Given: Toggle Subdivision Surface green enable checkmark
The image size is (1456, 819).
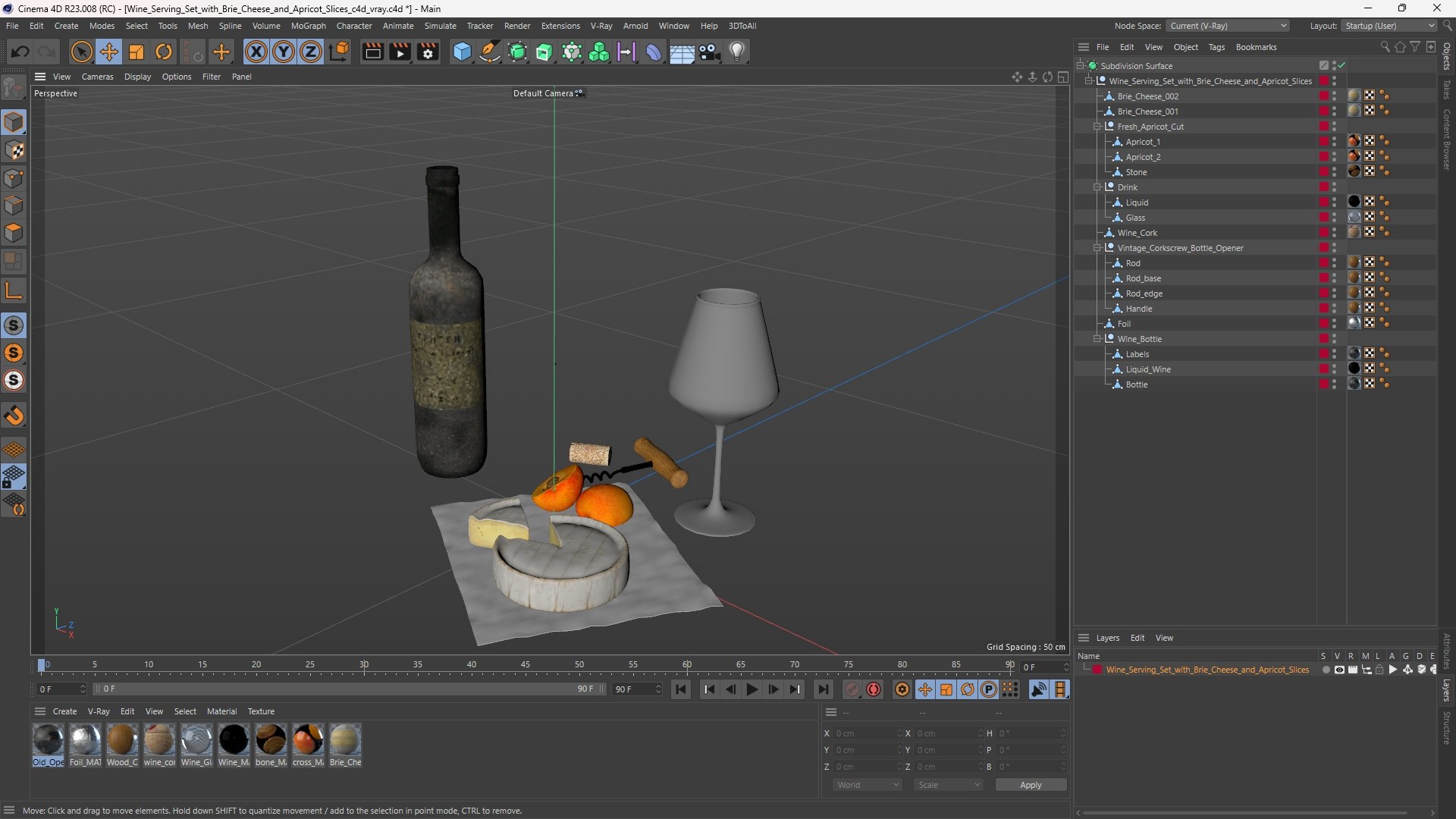Looking at the screenshot, I should [1341, 65].
